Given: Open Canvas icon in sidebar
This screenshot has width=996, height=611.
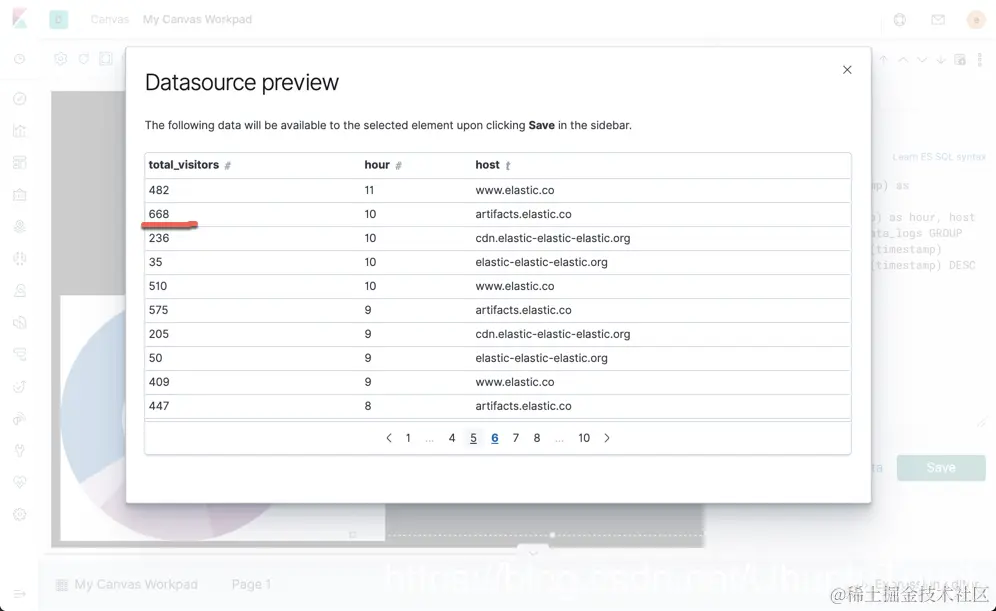Looking at the screenshot, I should click(x=20, y=194).
